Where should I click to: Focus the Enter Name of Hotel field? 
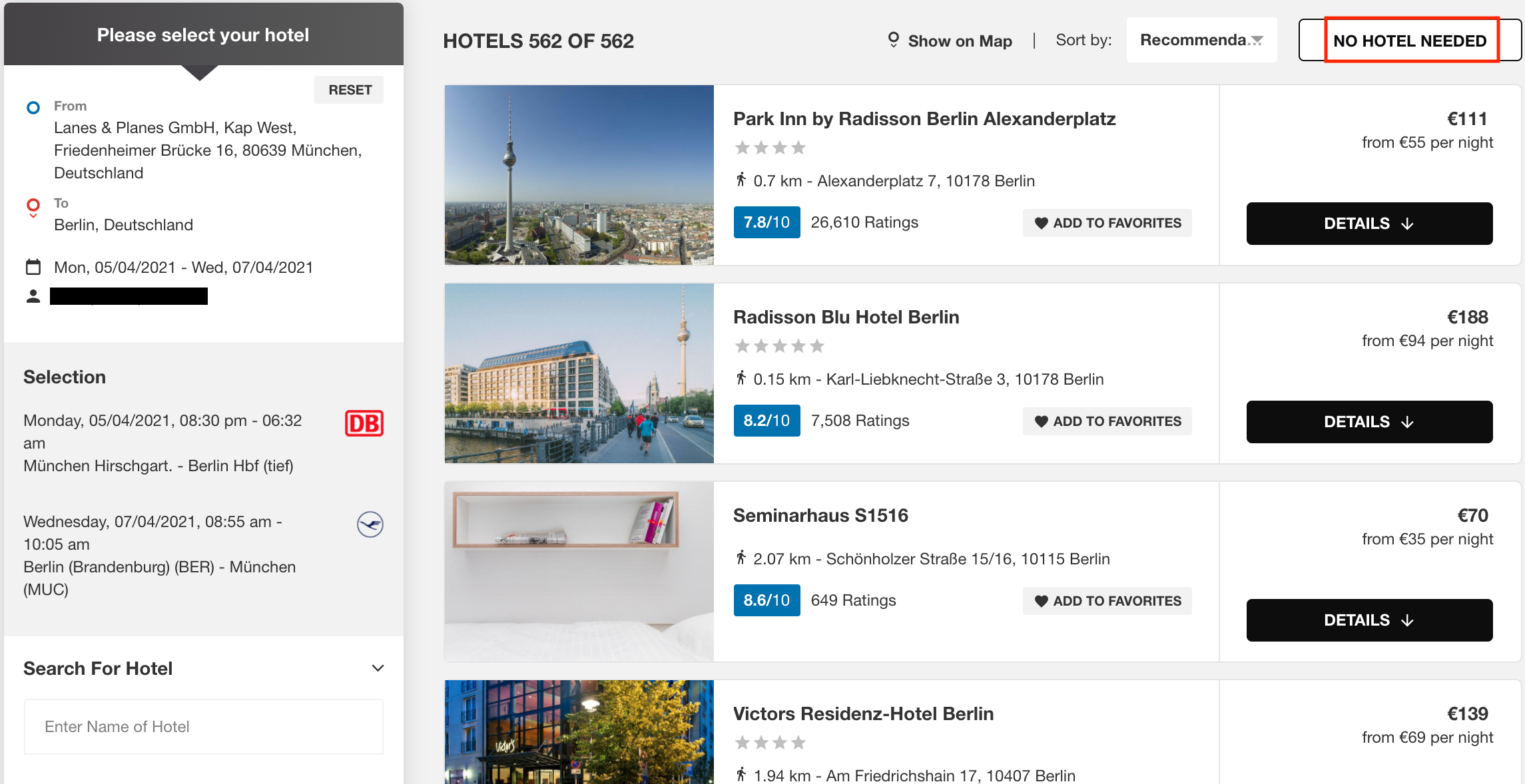(204, 727)
